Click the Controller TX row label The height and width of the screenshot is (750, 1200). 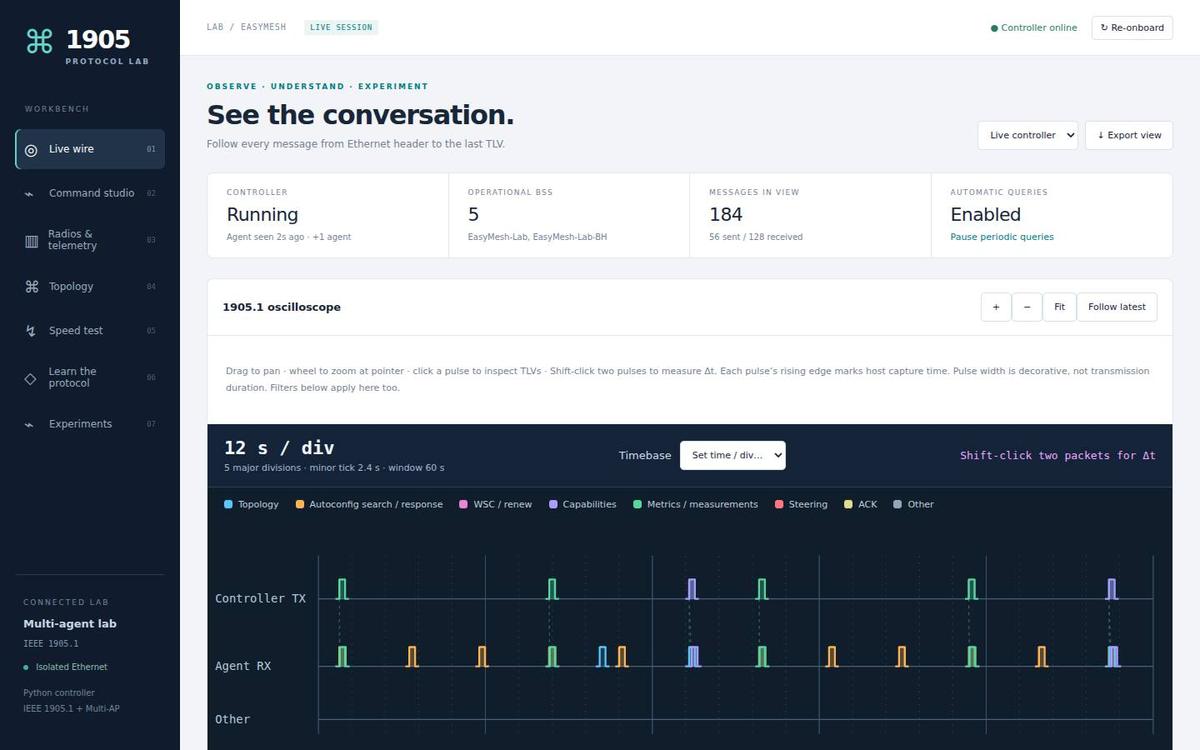point(261,599)
